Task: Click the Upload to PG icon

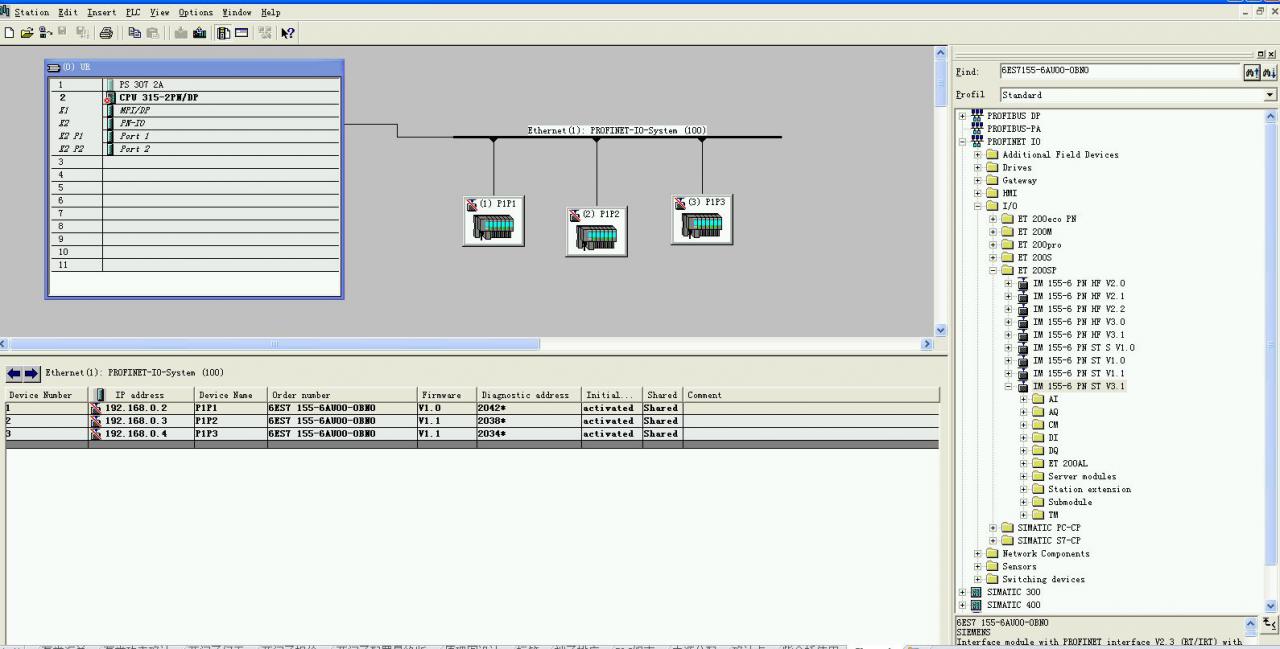Action: click(x=199, y=32)
